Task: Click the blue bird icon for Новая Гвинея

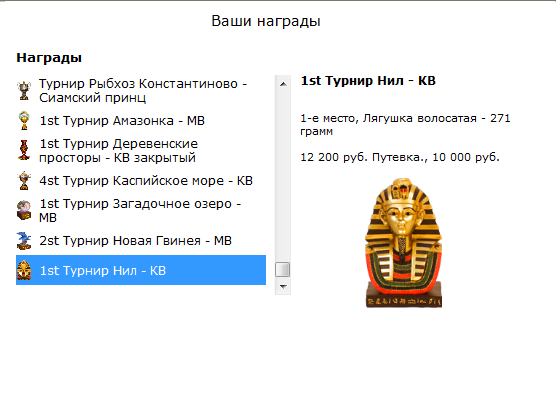Action: 24,240
